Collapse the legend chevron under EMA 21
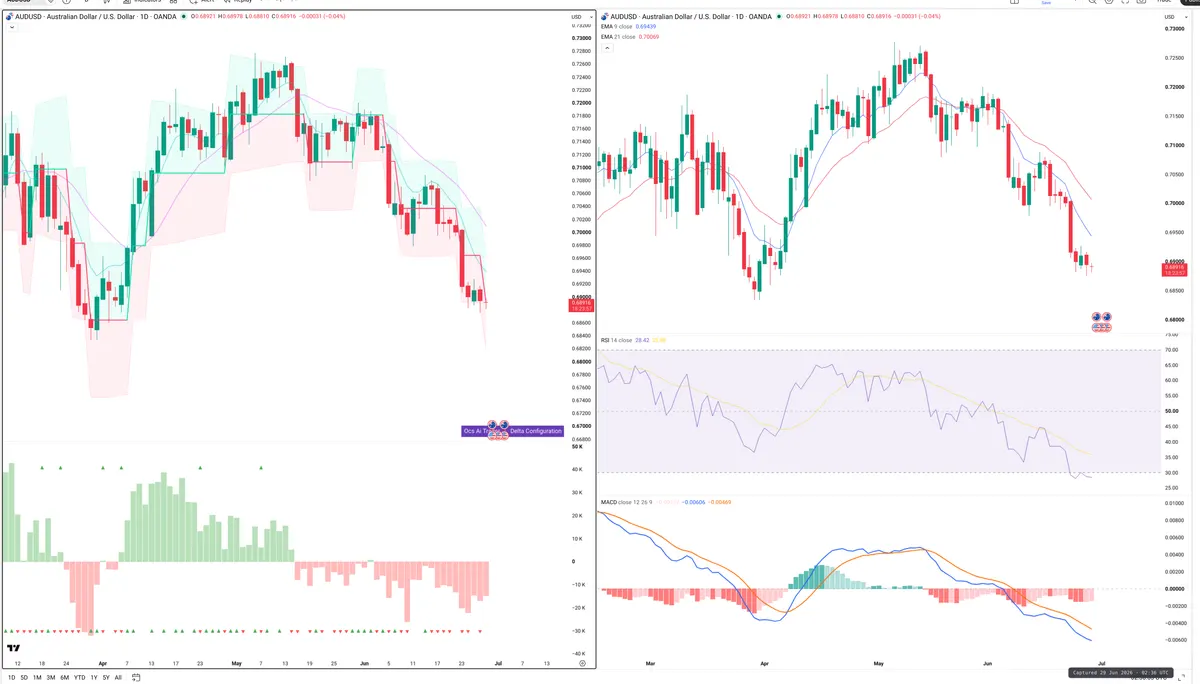Image resolution: width=1200 pixels, height=684 pixels. pyautogui.click(x=605, y=47)
